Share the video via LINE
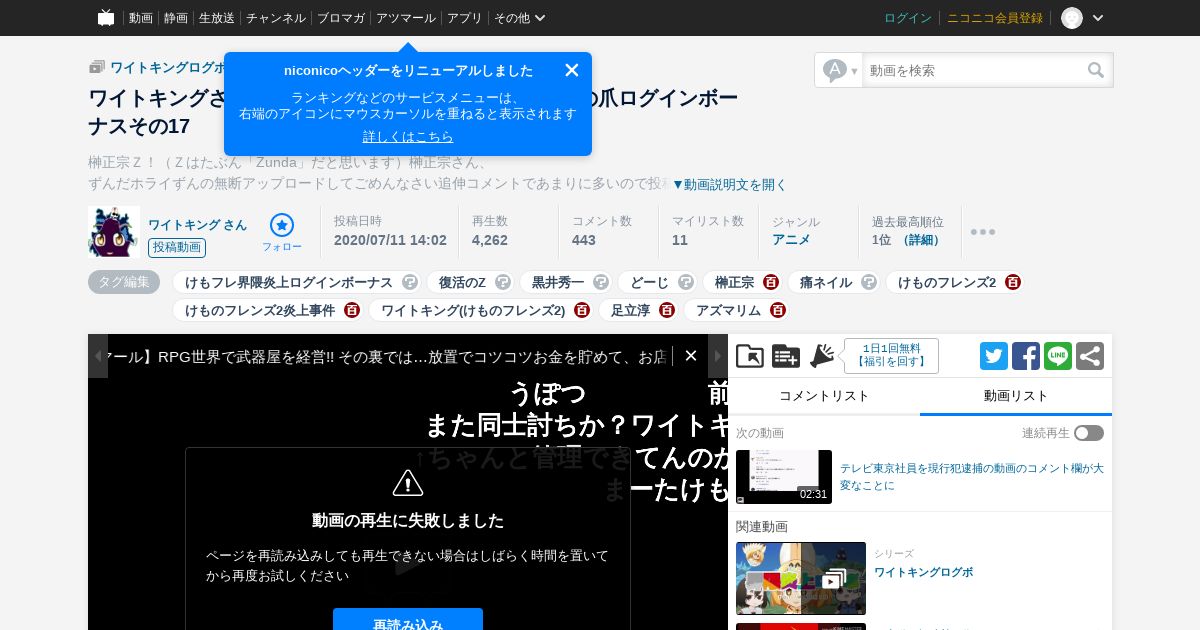The image size is (1200, 630). tap(1058, 356)
